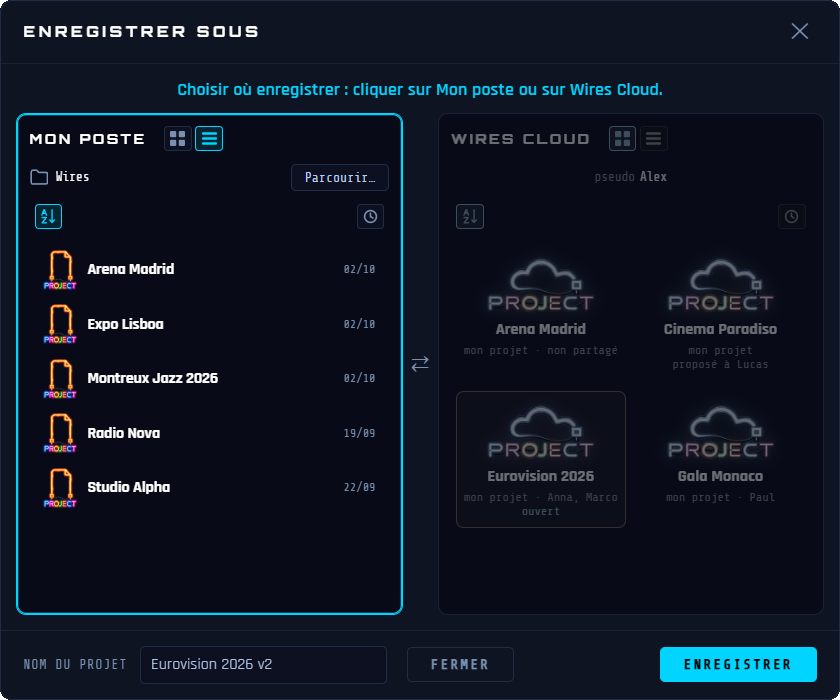Sort Mon Poste projects by date
The width and height of the screenshot is (840, 700).
click(370, 216)
